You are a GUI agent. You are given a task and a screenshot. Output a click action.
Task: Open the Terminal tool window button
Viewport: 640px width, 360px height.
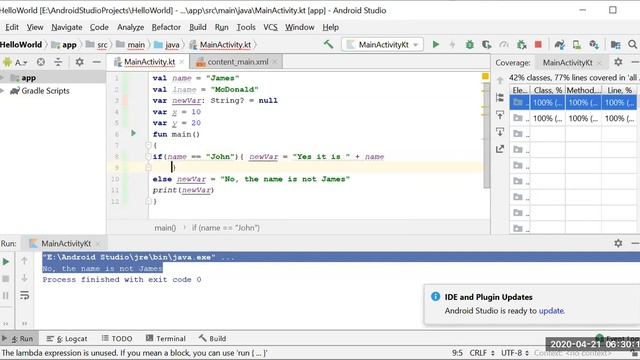click(166, 339)
